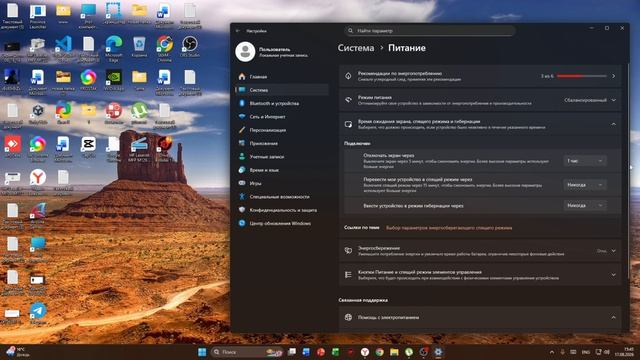Open Chrome from the taskbar
Screen dimensions: 640x360
pos(379,352)
